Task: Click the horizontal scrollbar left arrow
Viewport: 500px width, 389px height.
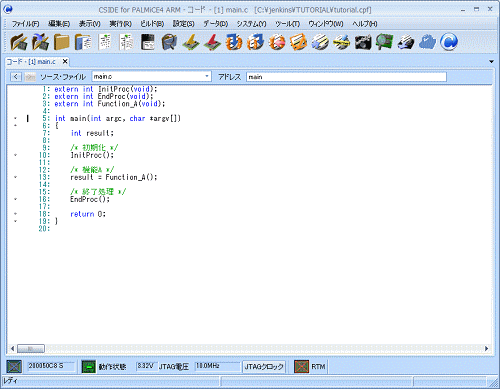Action: (x=12, y=349)
